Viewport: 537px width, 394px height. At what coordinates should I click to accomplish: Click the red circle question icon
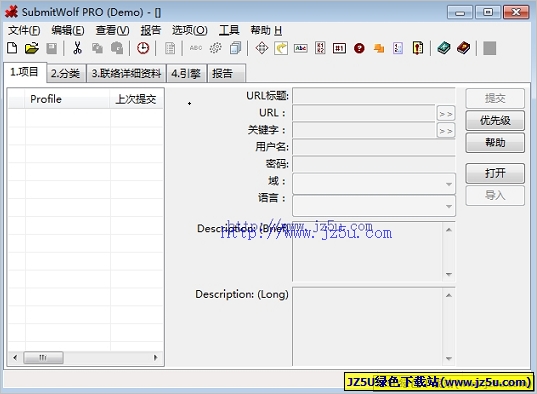(359, 48)
